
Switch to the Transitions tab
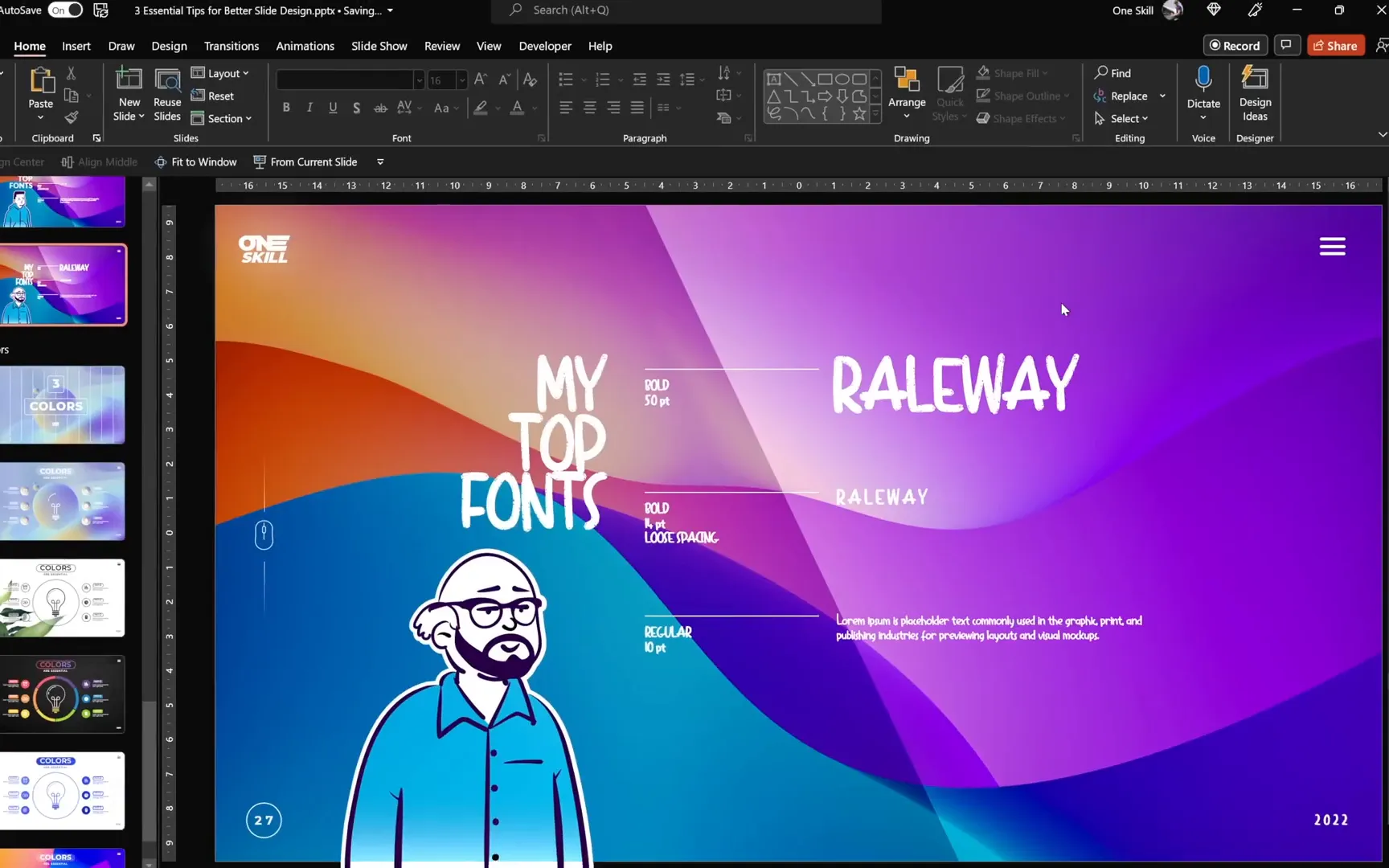pos(231,46)
